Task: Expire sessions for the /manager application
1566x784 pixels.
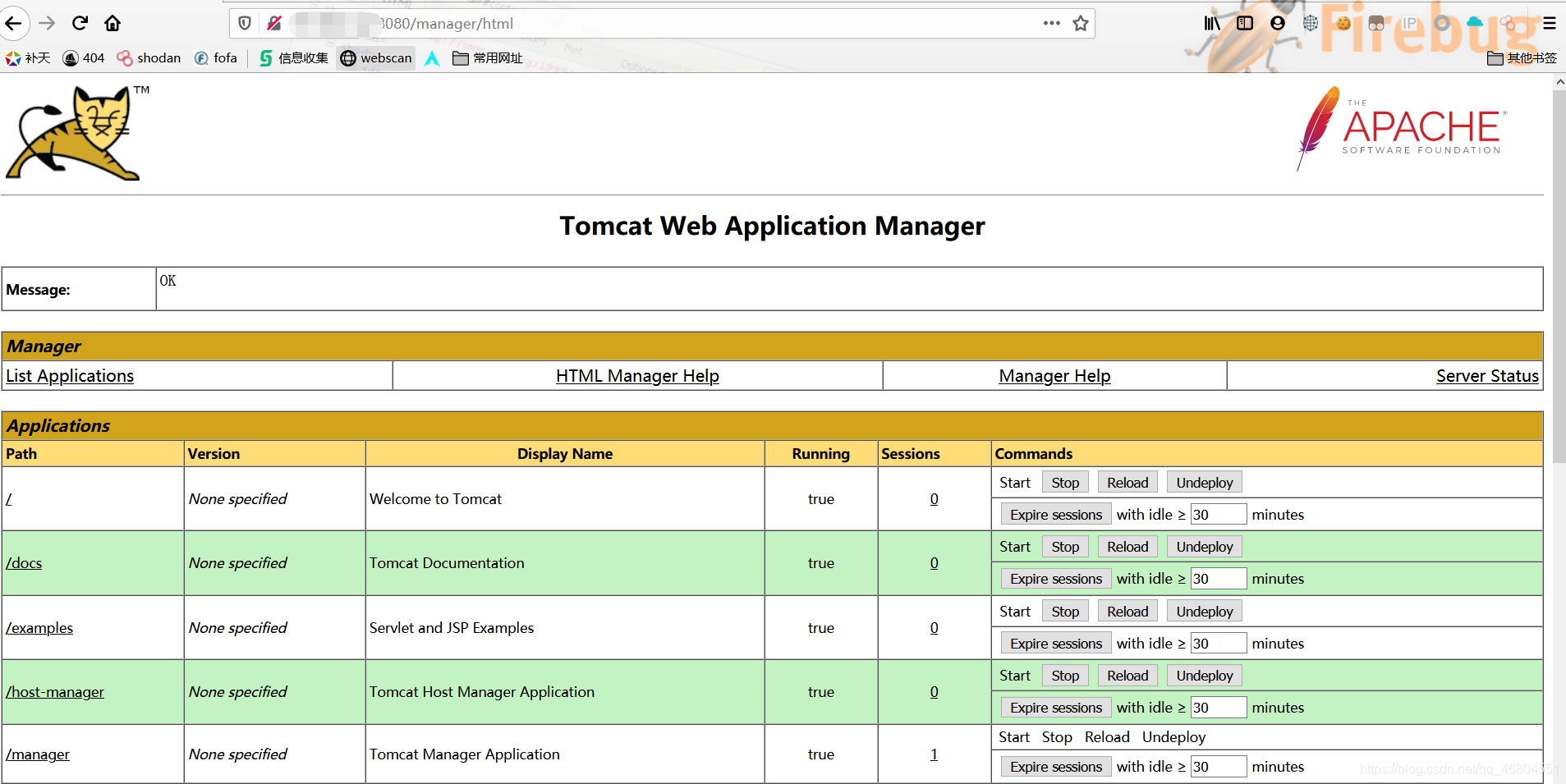Action: (x=1056, y=767)
